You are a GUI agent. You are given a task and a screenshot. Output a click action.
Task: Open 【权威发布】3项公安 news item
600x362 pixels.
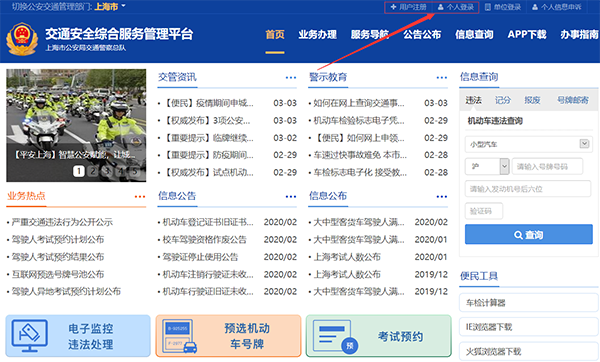(x=207, y=121)
